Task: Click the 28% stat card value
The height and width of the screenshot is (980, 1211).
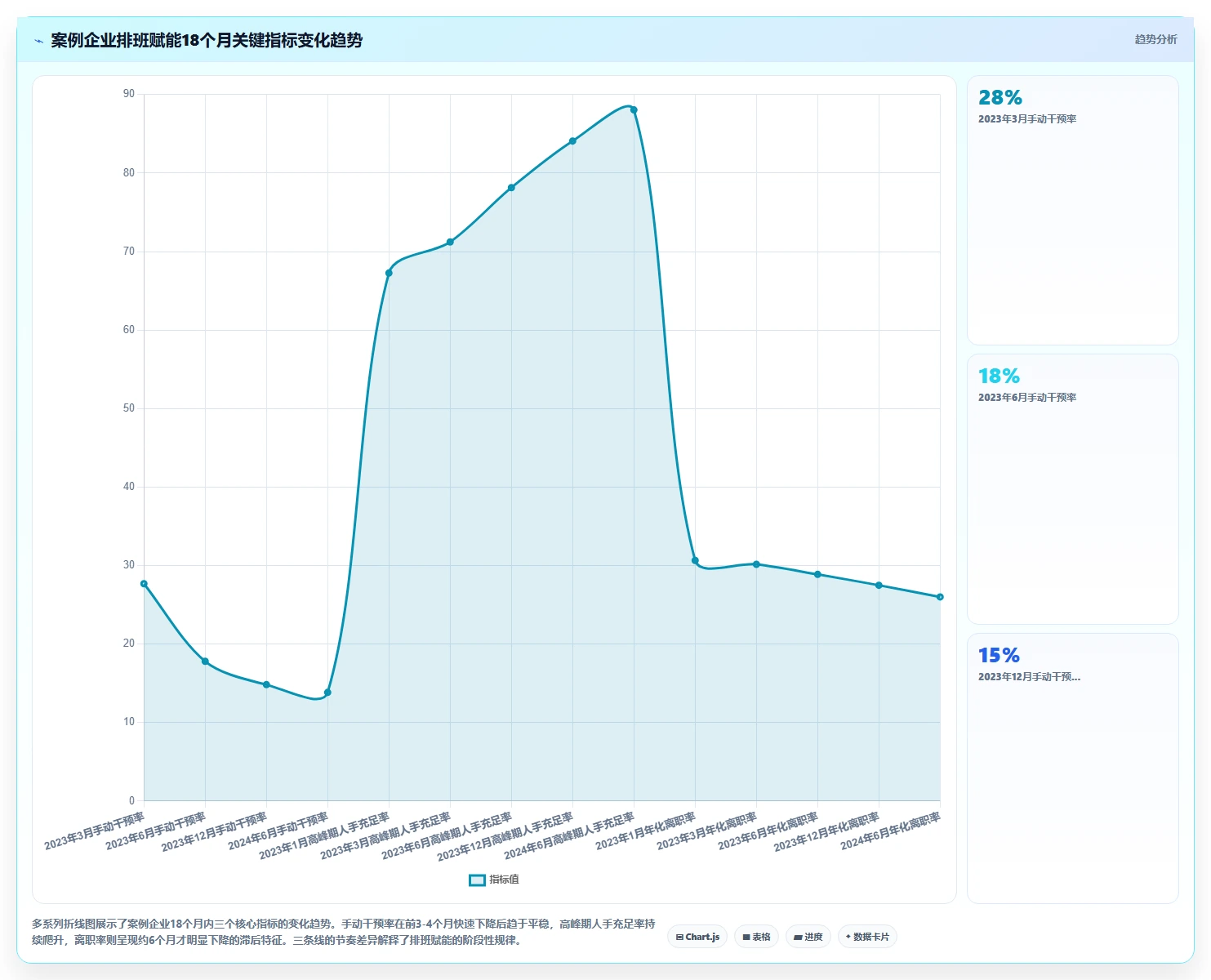Action: (x=1000, y=97)
